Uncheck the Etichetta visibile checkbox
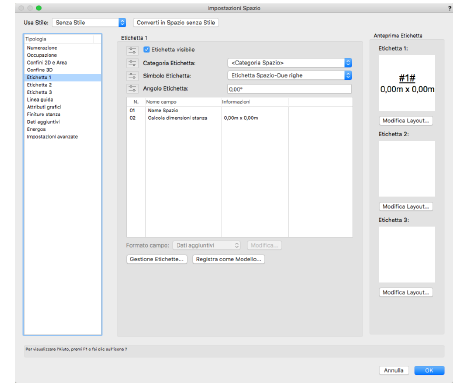 pos(146,50)
